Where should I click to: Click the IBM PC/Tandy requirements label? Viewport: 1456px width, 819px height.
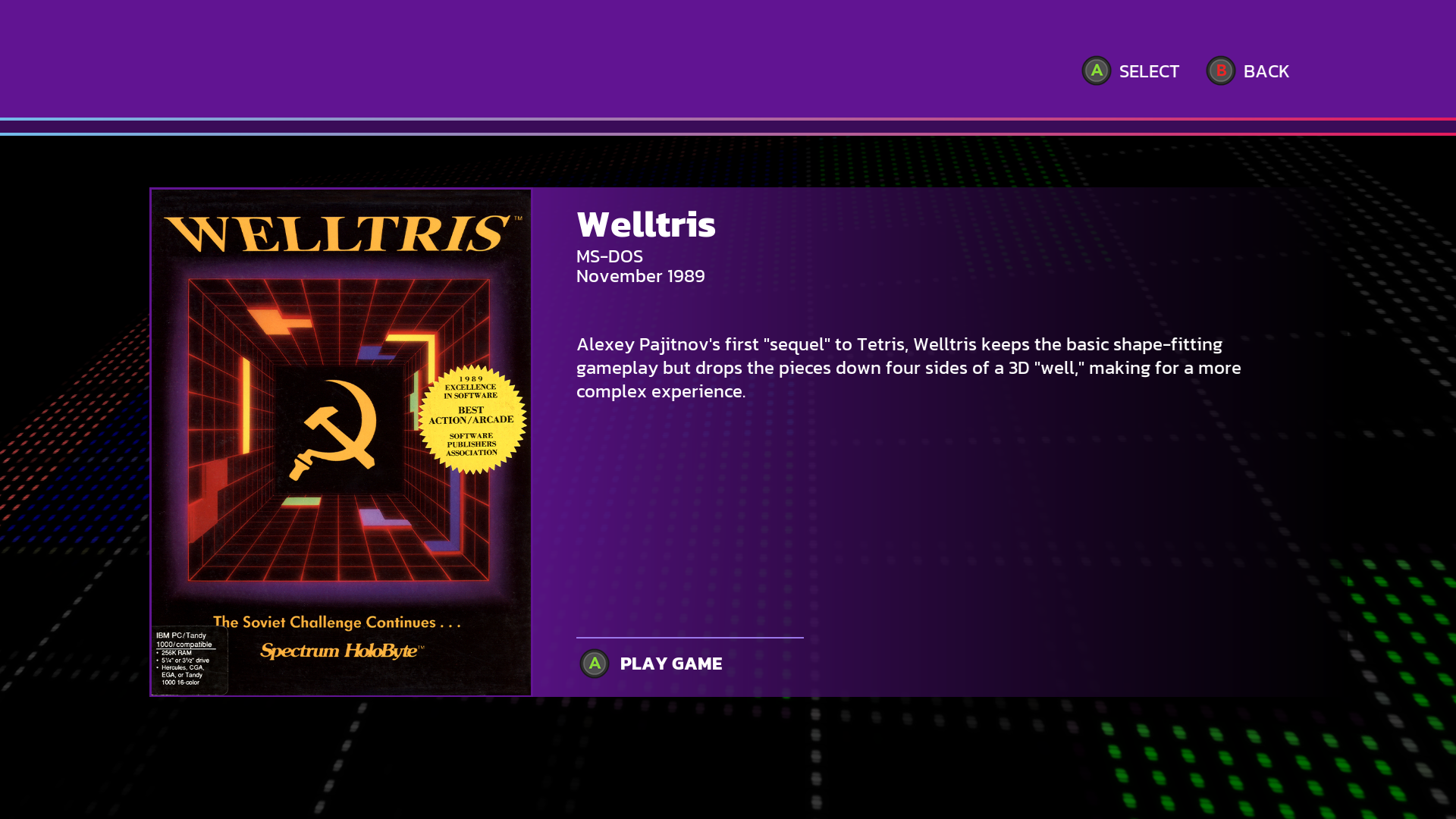pos(189,660)
